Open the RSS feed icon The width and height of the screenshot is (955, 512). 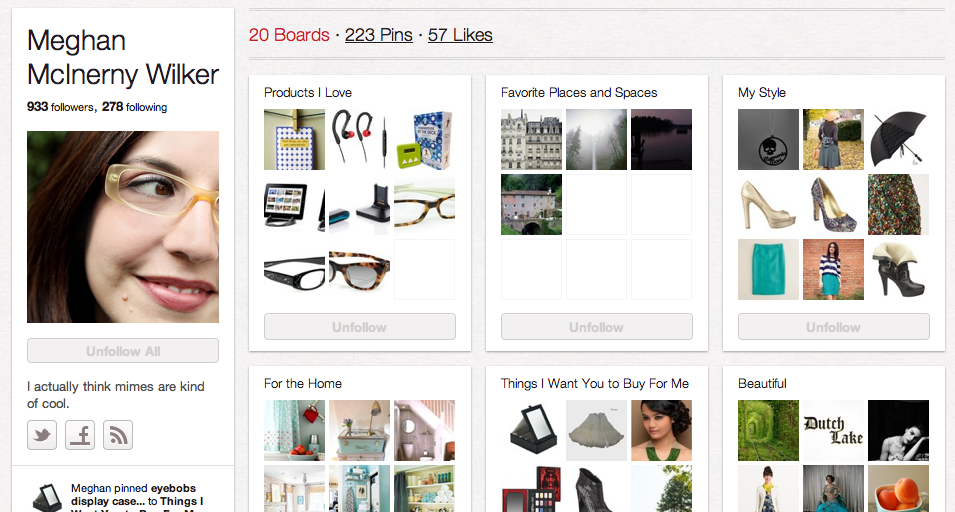point(118,435)
